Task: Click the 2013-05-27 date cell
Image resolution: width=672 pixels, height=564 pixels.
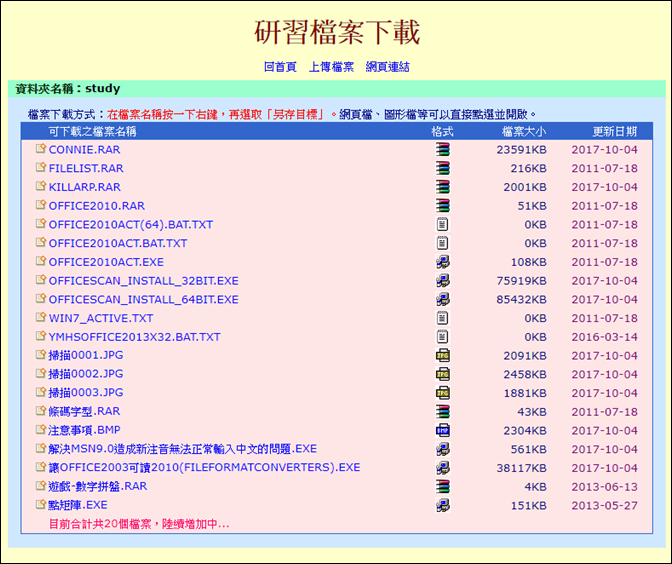Action: 604,505
